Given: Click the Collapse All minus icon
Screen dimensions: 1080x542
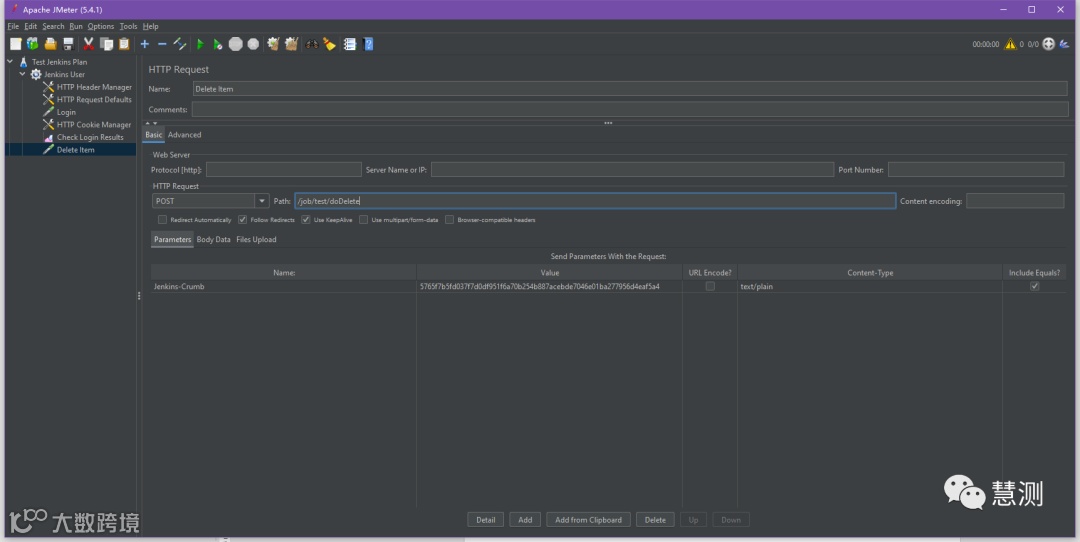Looking at the screenshot, I should [162, 44].
